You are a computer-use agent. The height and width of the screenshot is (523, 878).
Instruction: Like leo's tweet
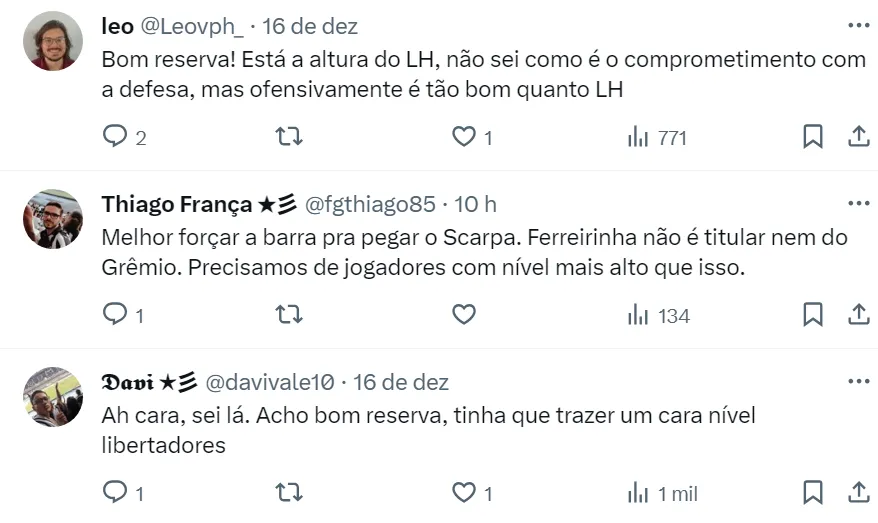pos(464,137)
